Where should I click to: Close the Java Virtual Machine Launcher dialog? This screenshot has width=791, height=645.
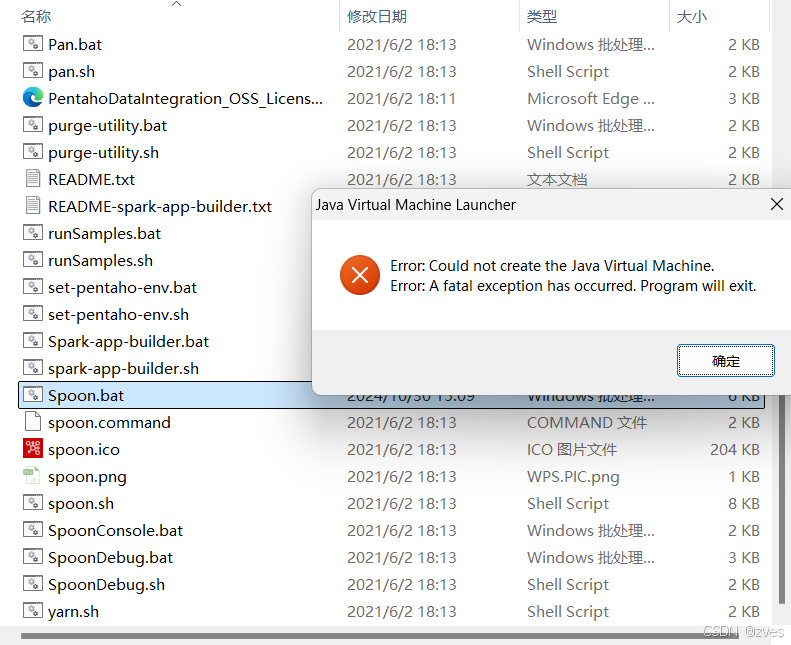click(777, 204)
